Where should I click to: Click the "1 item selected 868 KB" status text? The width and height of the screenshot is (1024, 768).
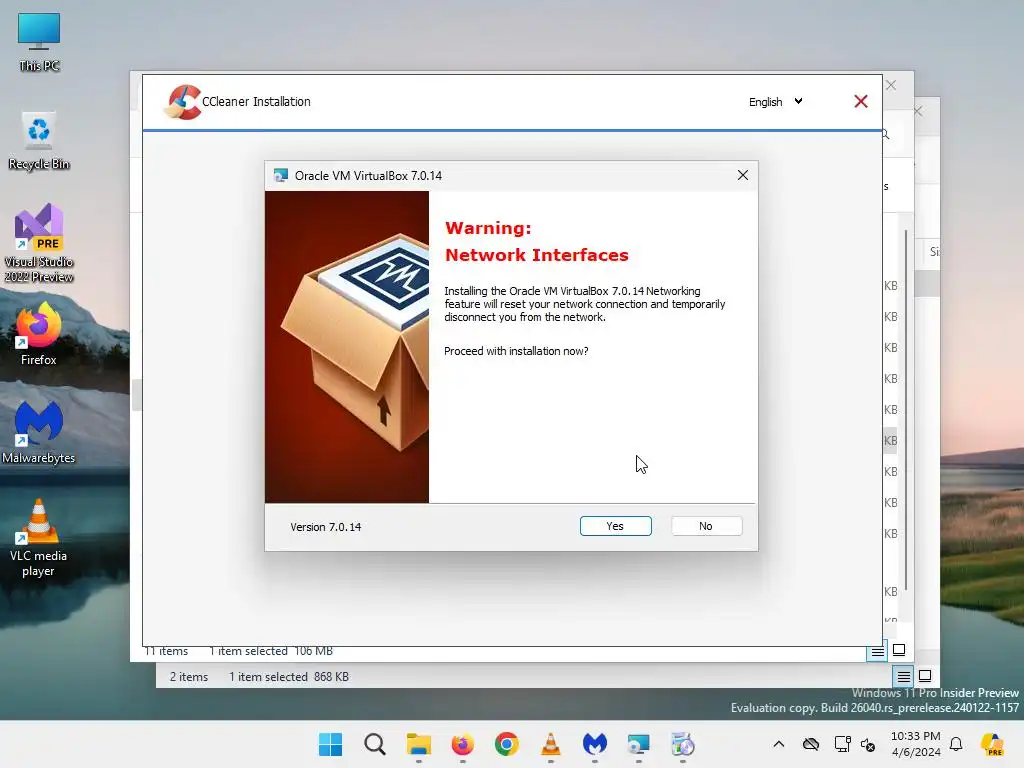(289, 677)
